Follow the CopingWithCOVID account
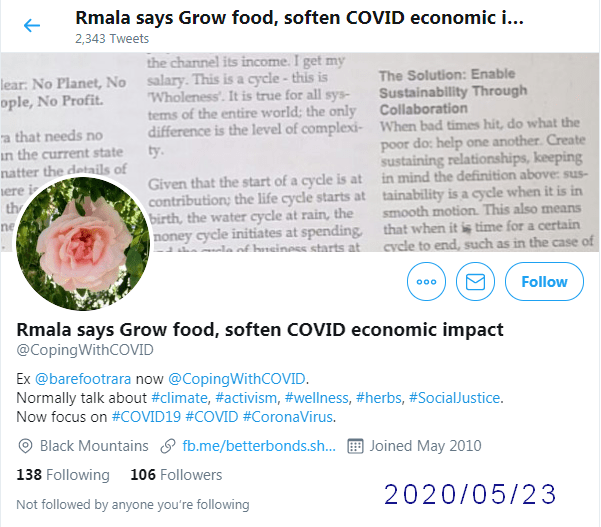 pyautogui.click(x=544, y=282)
